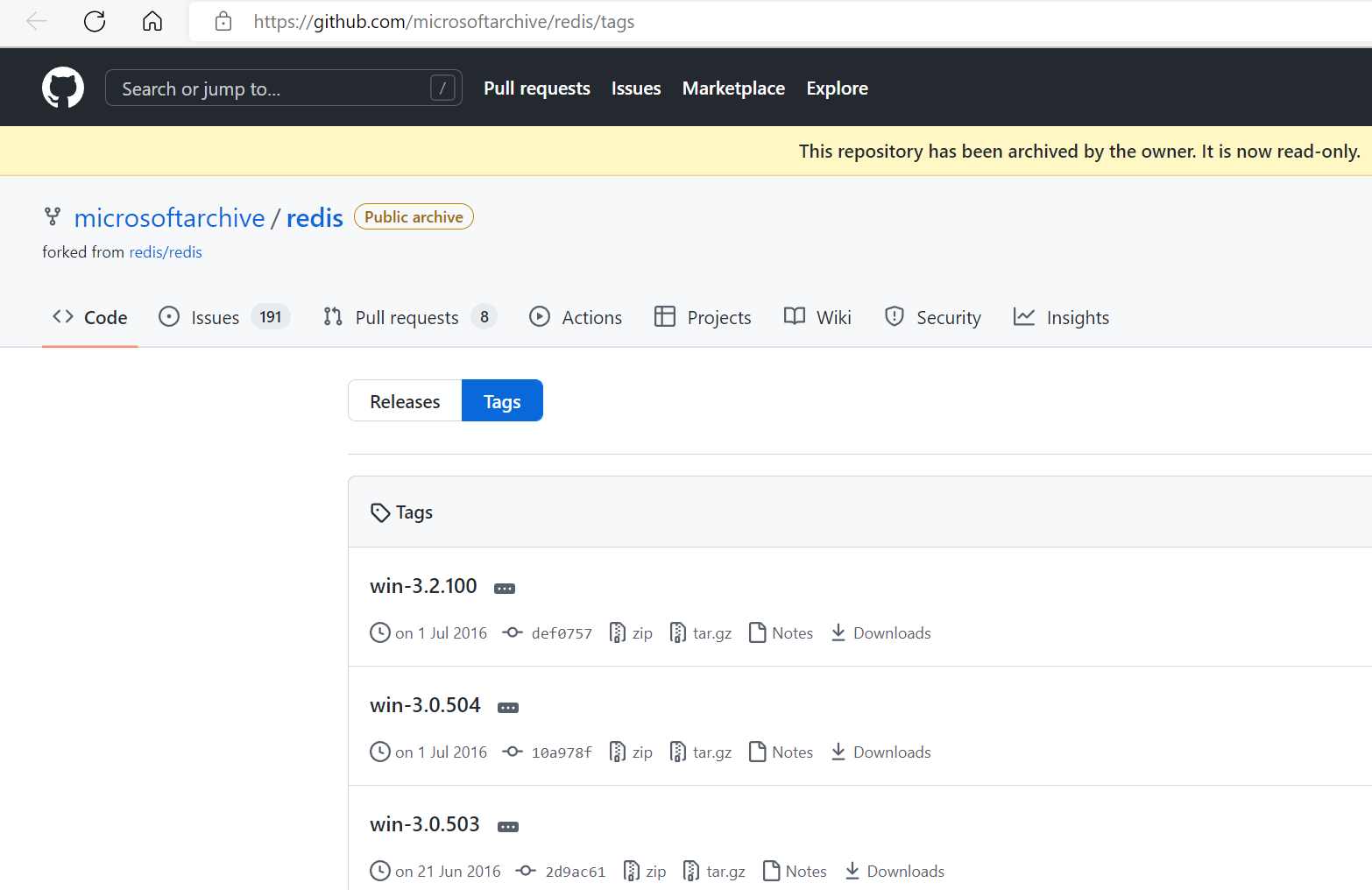Viewport: 1372px width, 890px height.
Task: Download zip for win-3.0.503
Action: [x=645, y=872]
